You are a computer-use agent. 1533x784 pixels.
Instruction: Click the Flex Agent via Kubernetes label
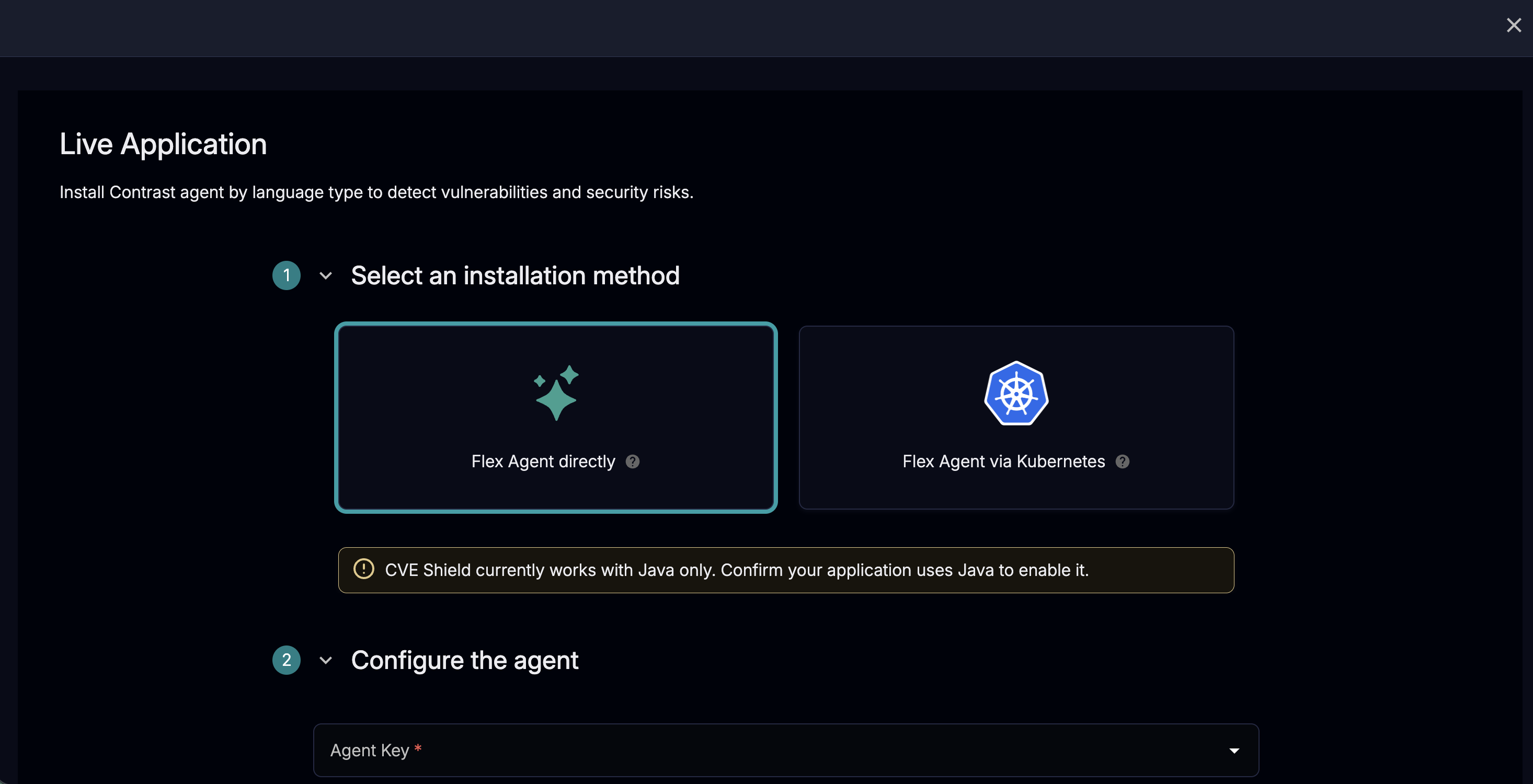pos(1004,462)
